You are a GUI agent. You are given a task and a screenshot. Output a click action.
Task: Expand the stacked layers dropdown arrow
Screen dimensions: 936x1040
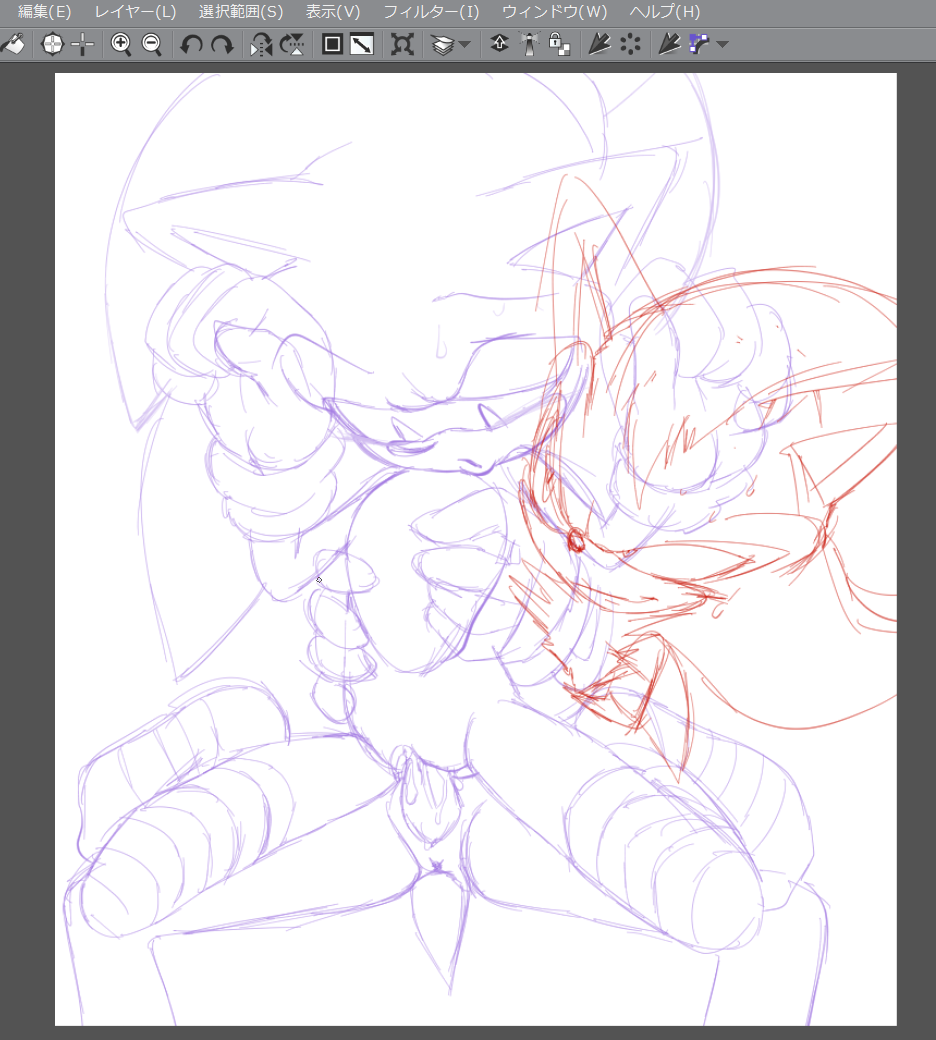[x=465, y=44]
